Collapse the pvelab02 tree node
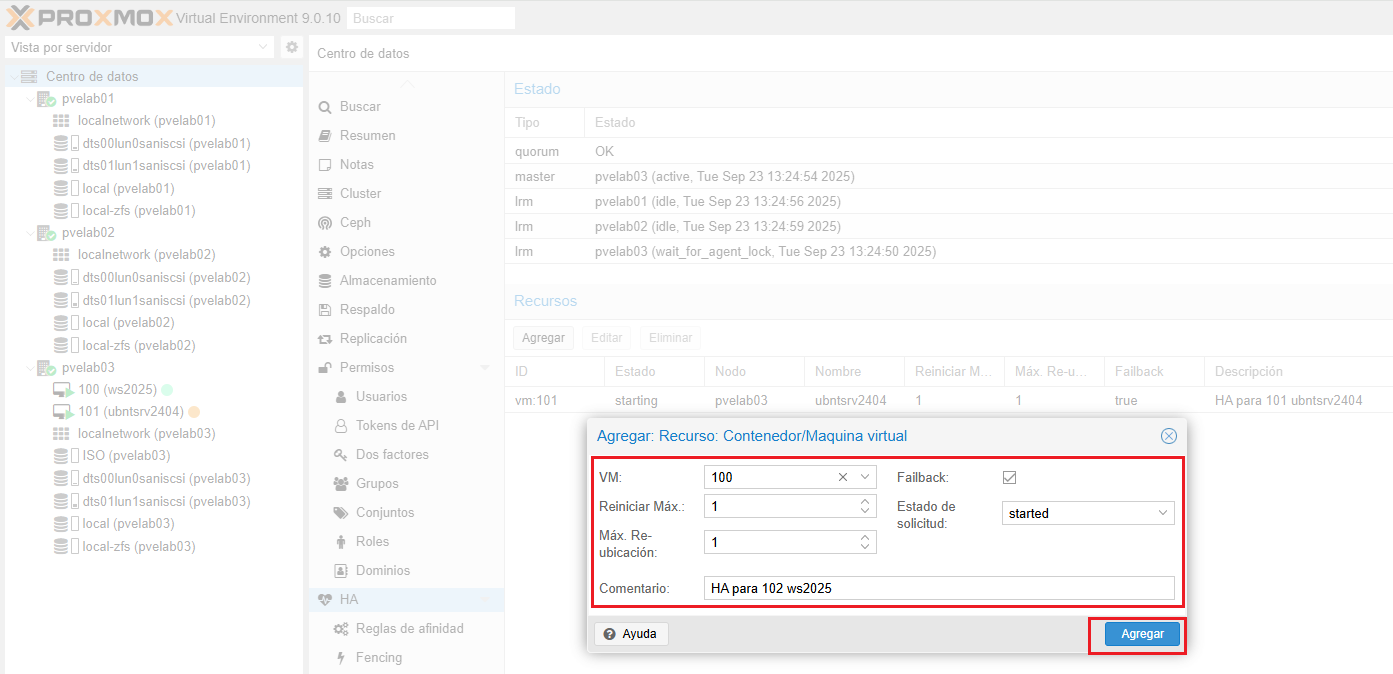This screenshot has width=1393, height=674. pos(30,233)
